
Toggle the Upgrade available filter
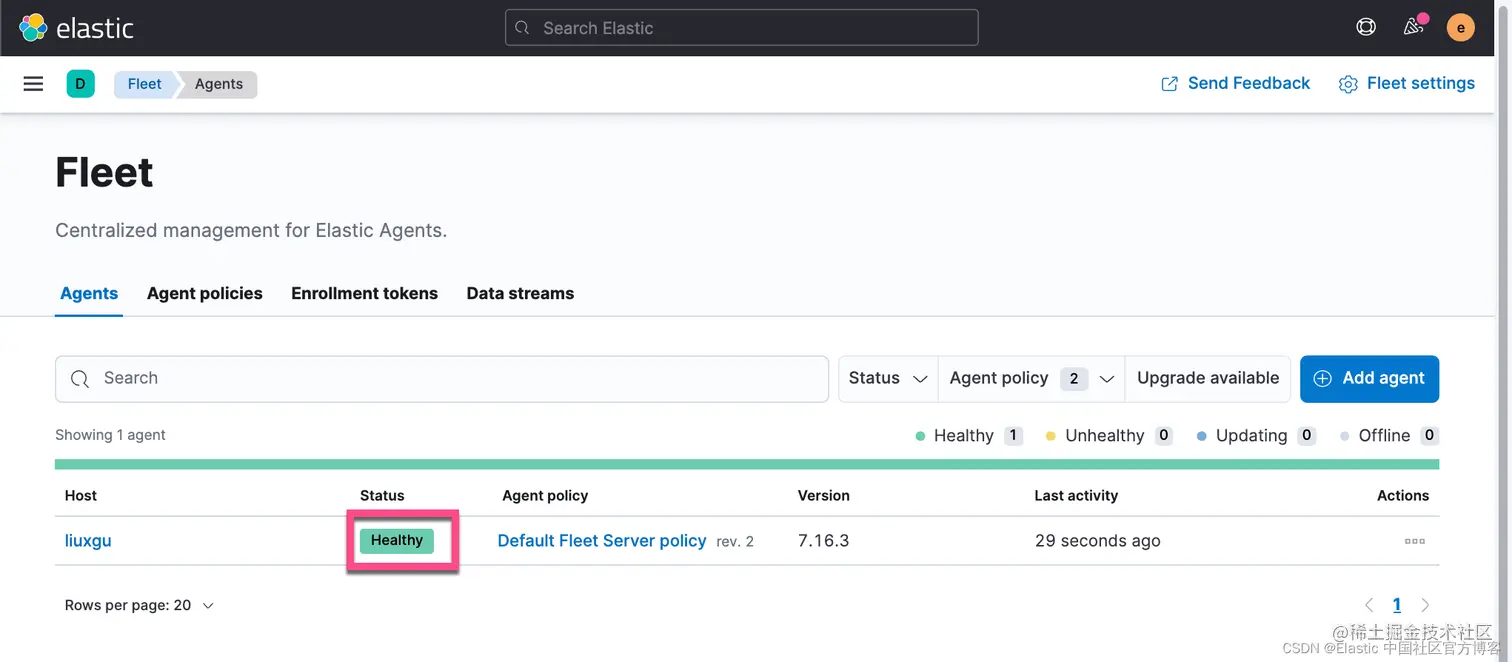pyautogui.click(x=1208, y=378)
